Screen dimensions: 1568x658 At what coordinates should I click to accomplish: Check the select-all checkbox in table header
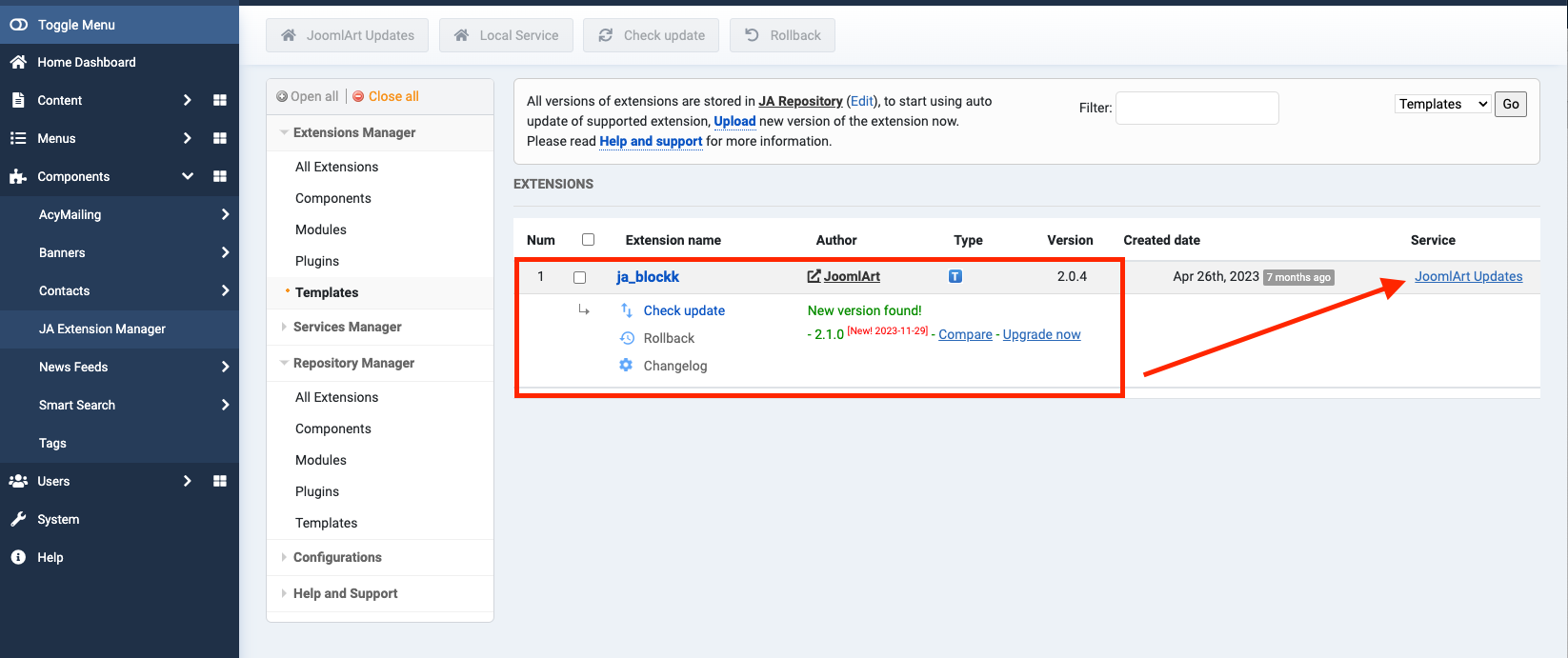tap(588, 240)
